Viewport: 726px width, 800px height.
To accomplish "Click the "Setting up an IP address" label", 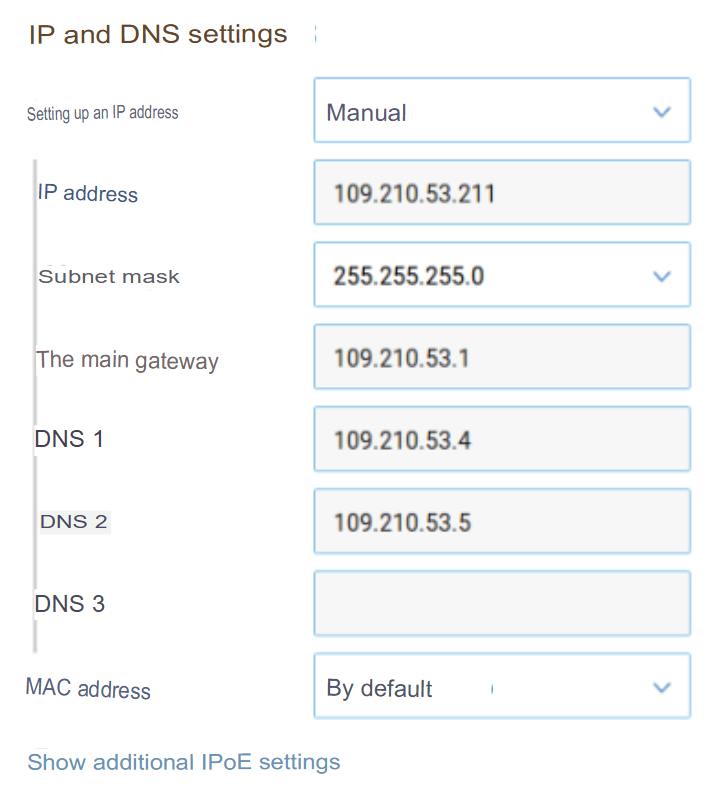I will click(102, 113).
